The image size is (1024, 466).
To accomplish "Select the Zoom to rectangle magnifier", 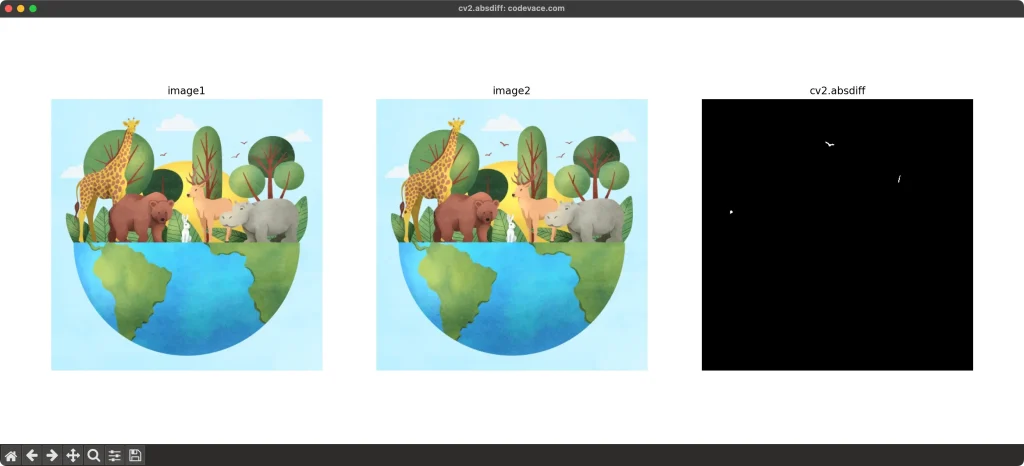I will pyautogui.click(x=94, y=455).
